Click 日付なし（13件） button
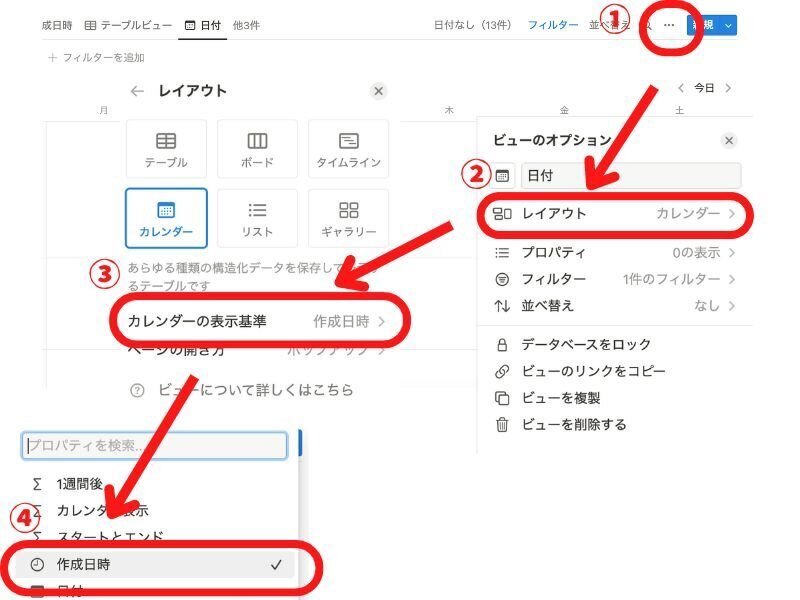 [x=472, y=25]
